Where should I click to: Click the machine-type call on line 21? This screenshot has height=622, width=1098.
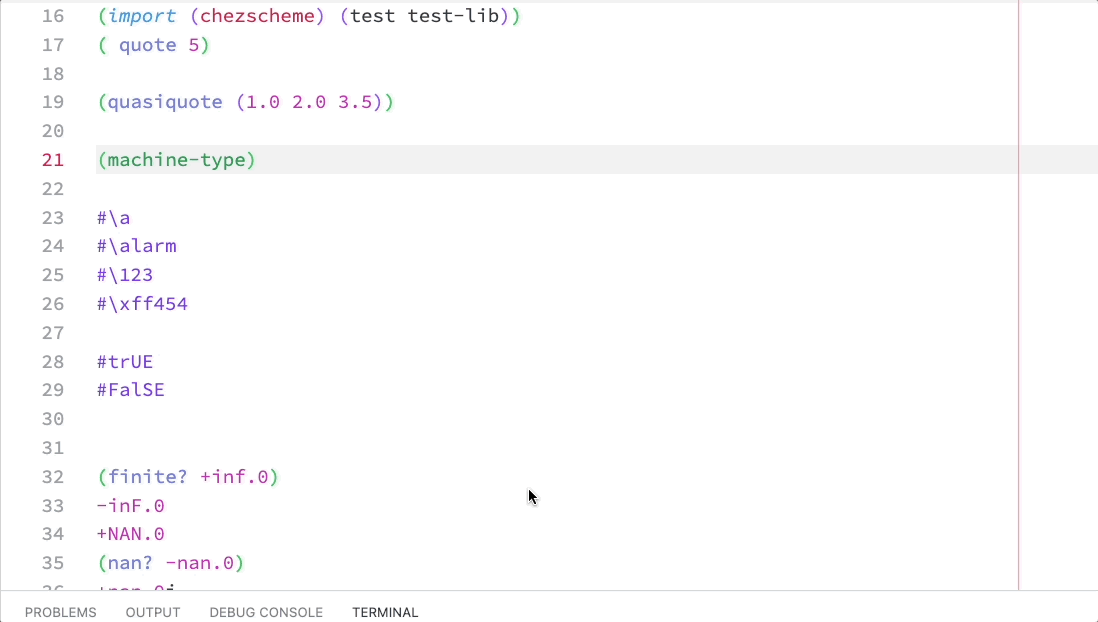[175, 159]
